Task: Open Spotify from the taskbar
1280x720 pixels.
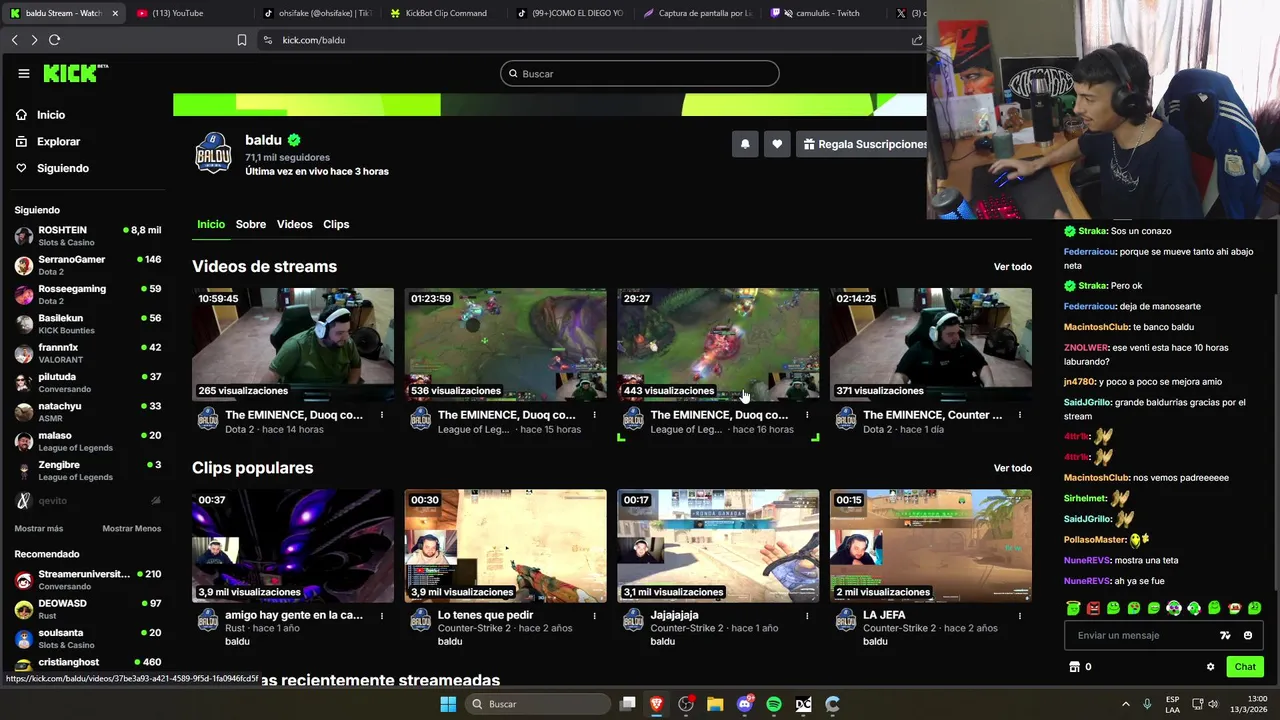Action: coord(774,704)
